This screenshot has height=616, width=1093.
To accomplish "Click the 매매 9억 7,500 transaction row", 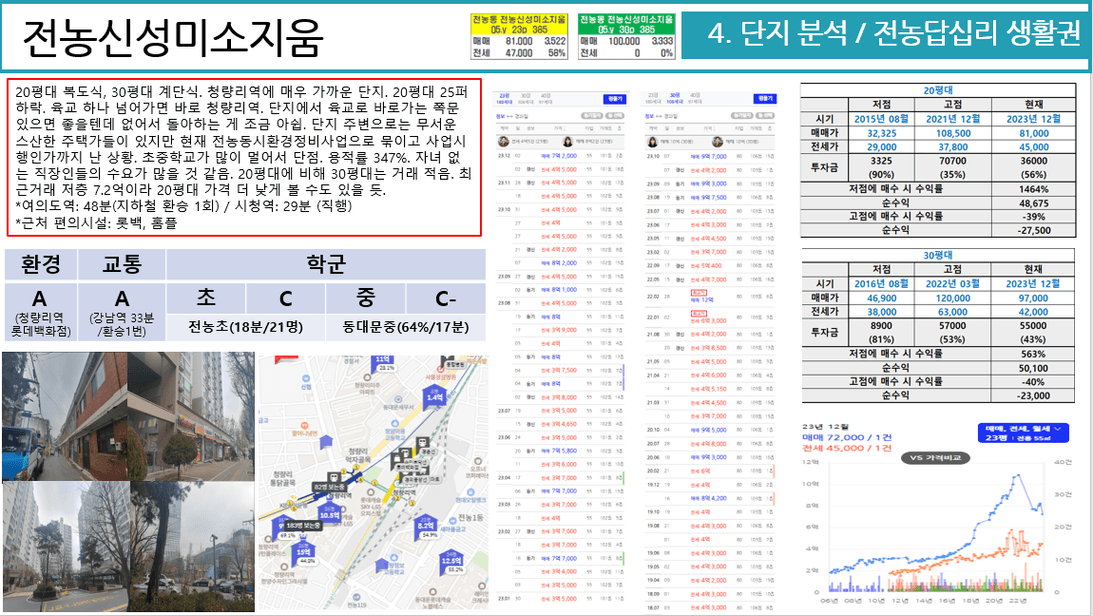I will pos(710,197).
